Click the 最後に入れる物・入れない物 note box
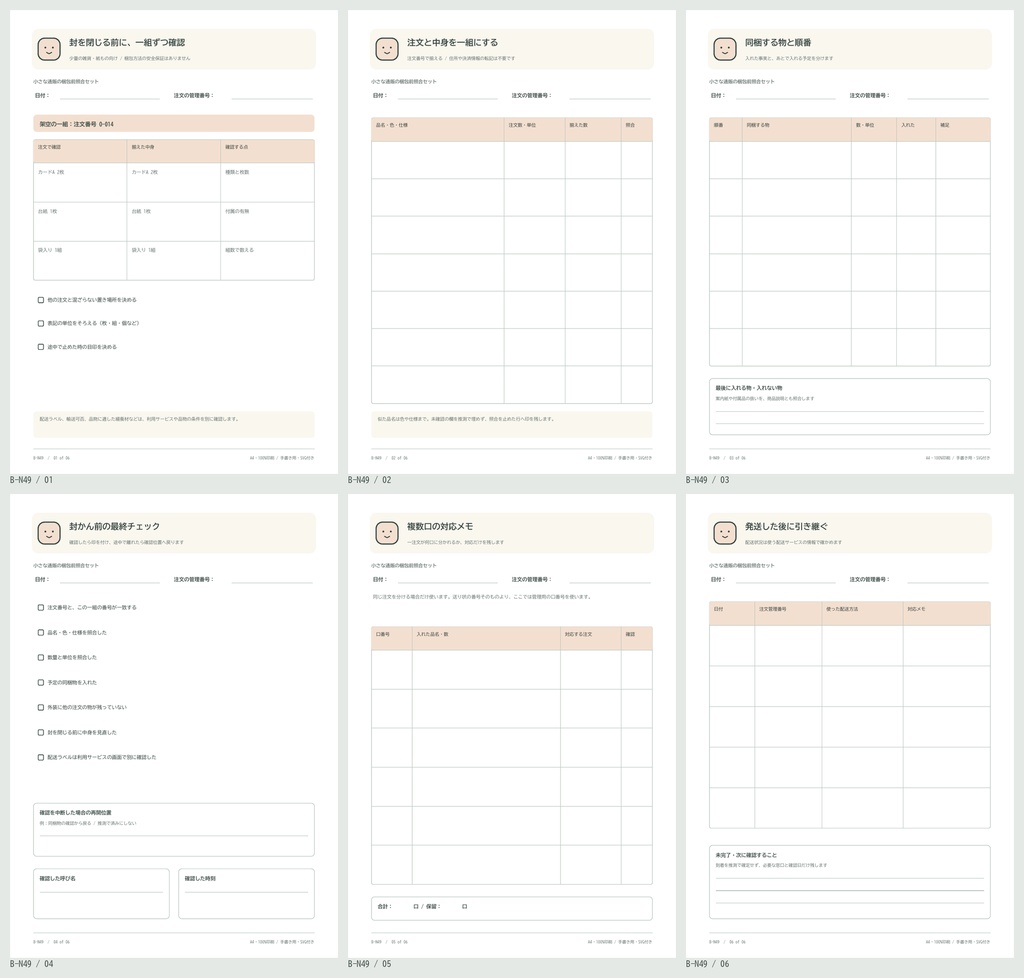This screenshot has height=978, width=1024. click(850, 407)
